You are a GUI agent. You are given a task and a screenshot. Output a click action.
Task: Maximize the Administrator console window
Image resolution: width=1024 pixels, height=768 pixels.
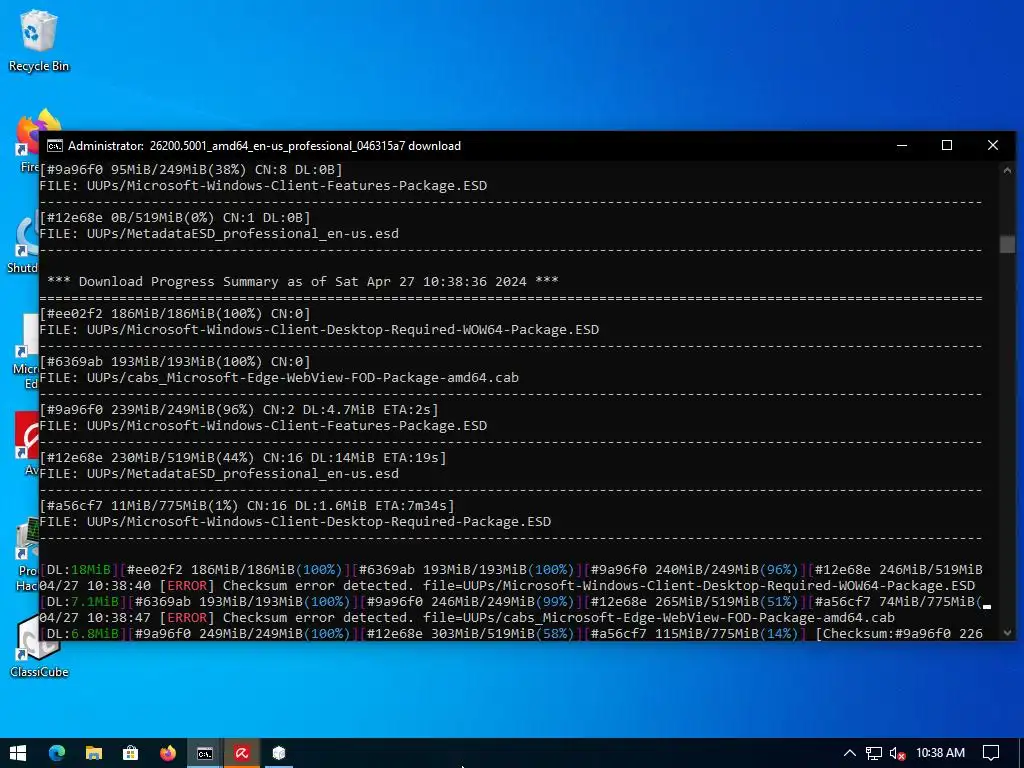(947, 145)
